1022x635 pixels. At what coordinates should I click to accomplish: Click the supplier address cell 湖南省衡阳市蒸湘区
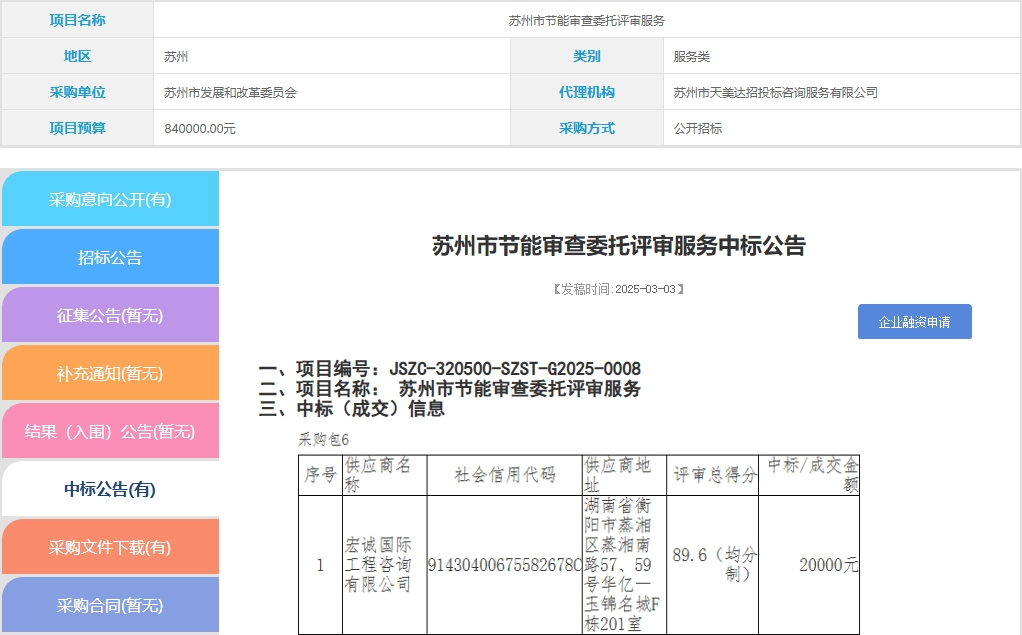[624, 565]
